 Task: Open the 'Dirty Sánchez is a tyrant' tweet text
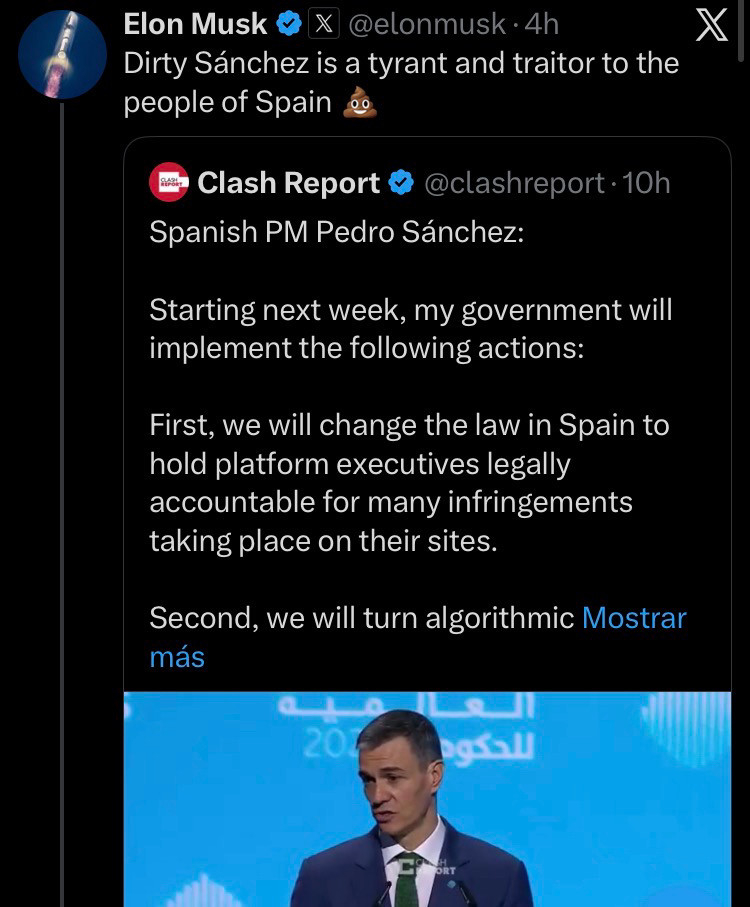coord(400,64)
